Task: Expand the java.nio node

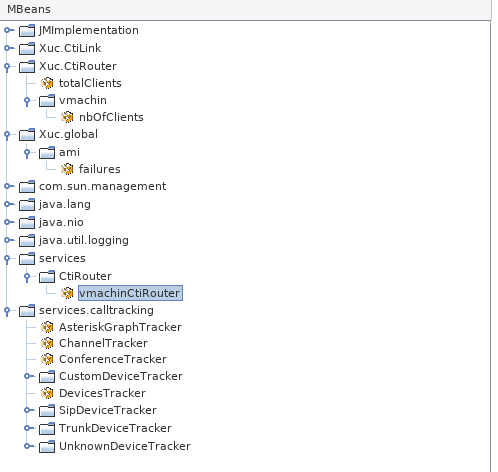Action: (8, 222)
